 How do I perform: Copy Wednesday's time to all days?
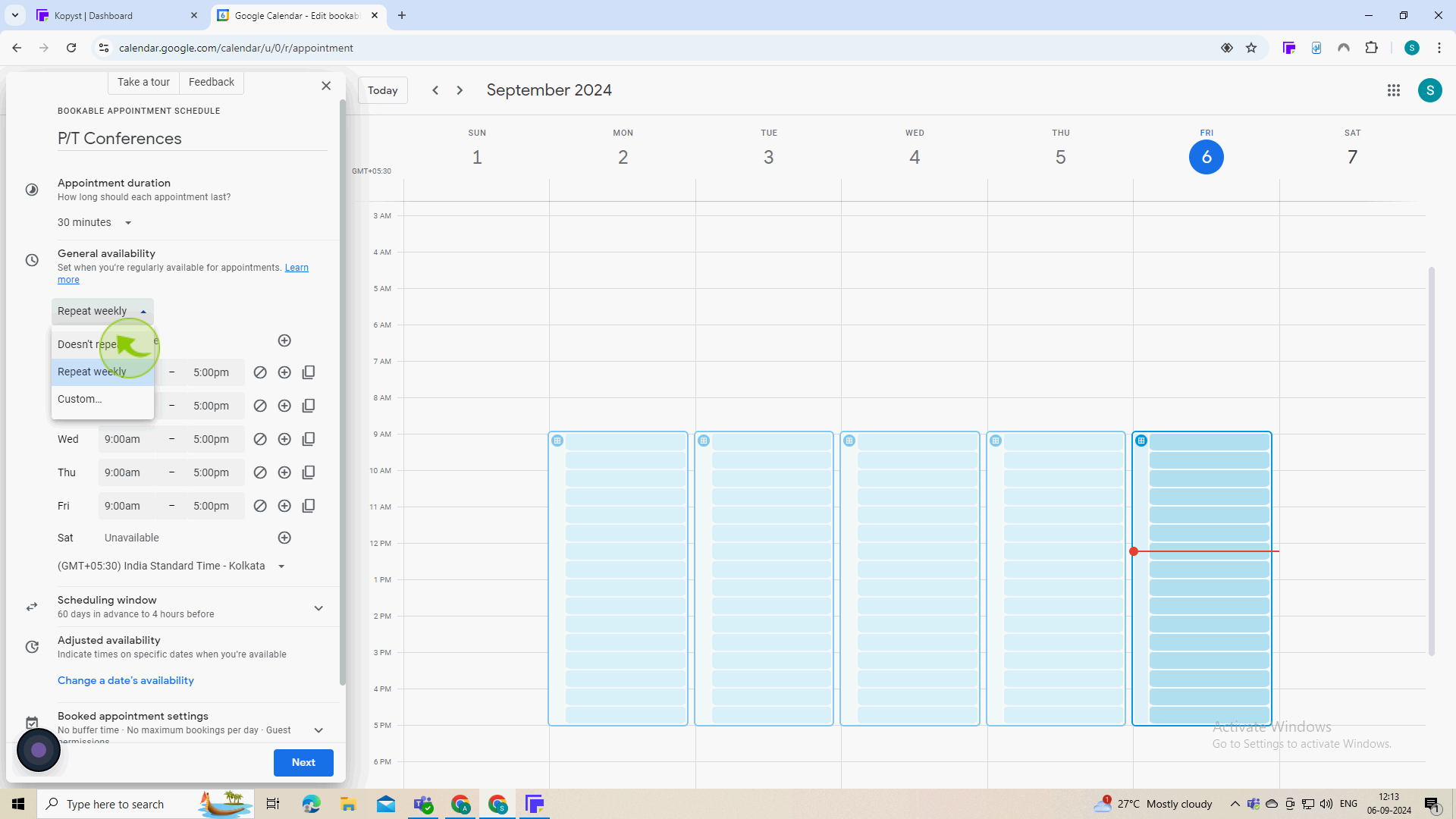[x=309, y=439]
